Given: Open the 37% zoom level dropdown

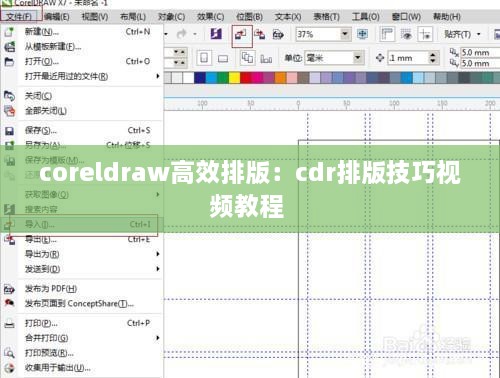Looking at the screenshot, I should click(345, 34).
